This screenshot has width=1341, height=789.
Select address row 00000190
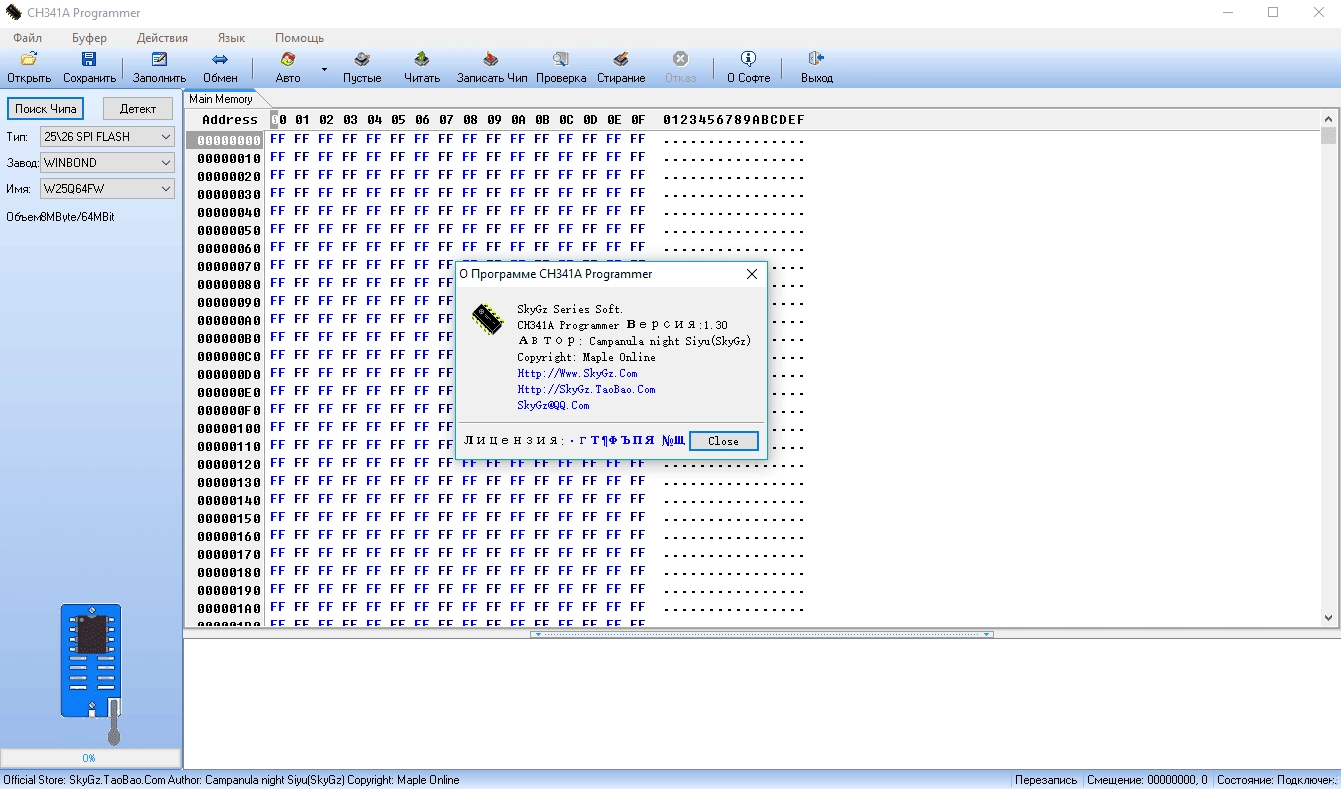228,591
